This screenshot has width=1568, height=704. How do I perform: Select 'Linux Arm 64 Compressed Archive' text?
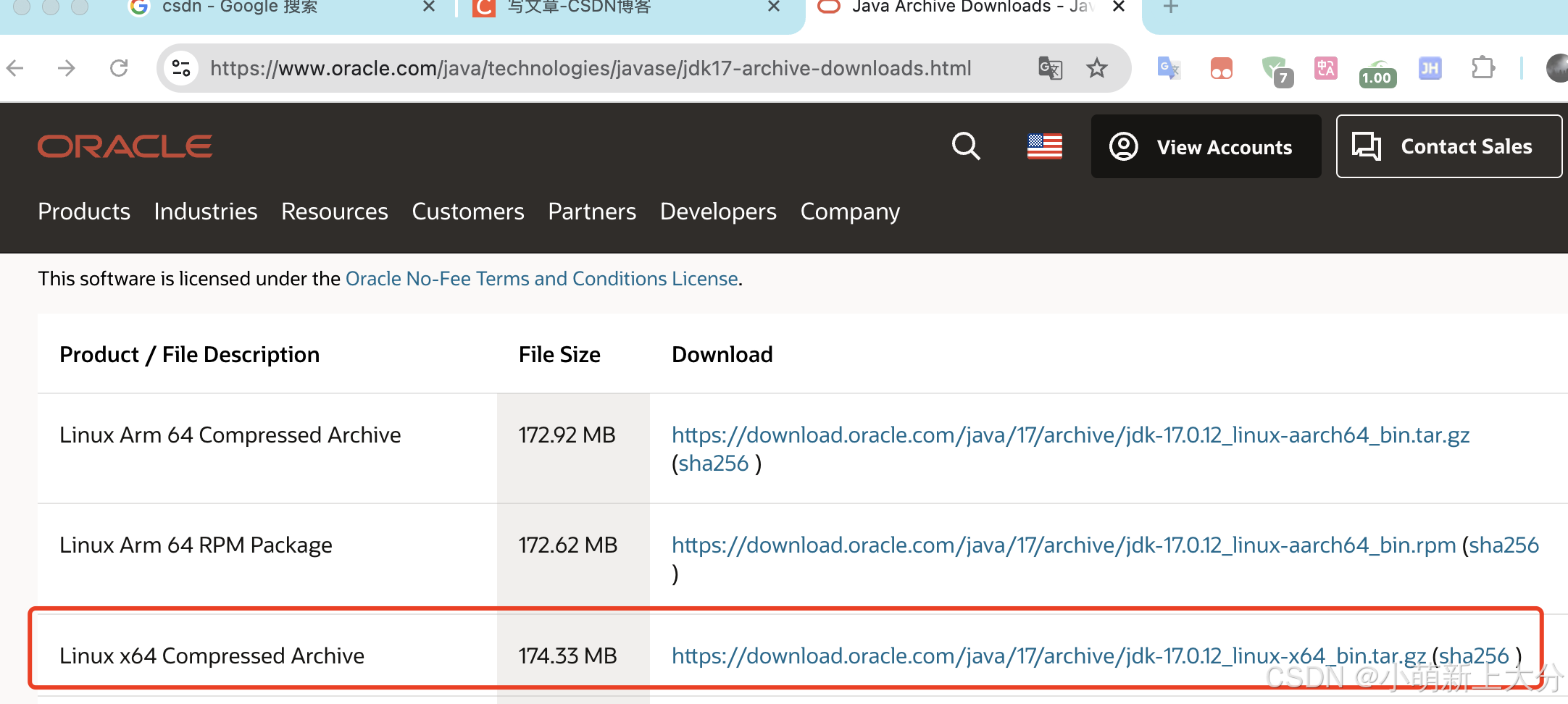230,435
